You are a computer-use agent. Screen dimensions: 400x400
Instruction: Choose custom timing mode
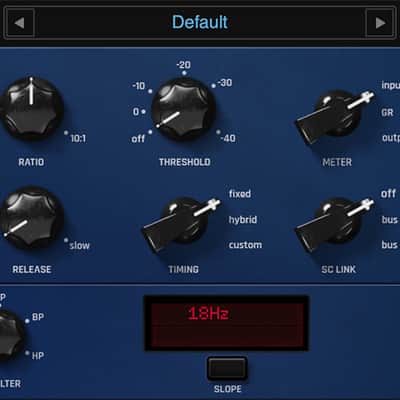coord(245,245)
